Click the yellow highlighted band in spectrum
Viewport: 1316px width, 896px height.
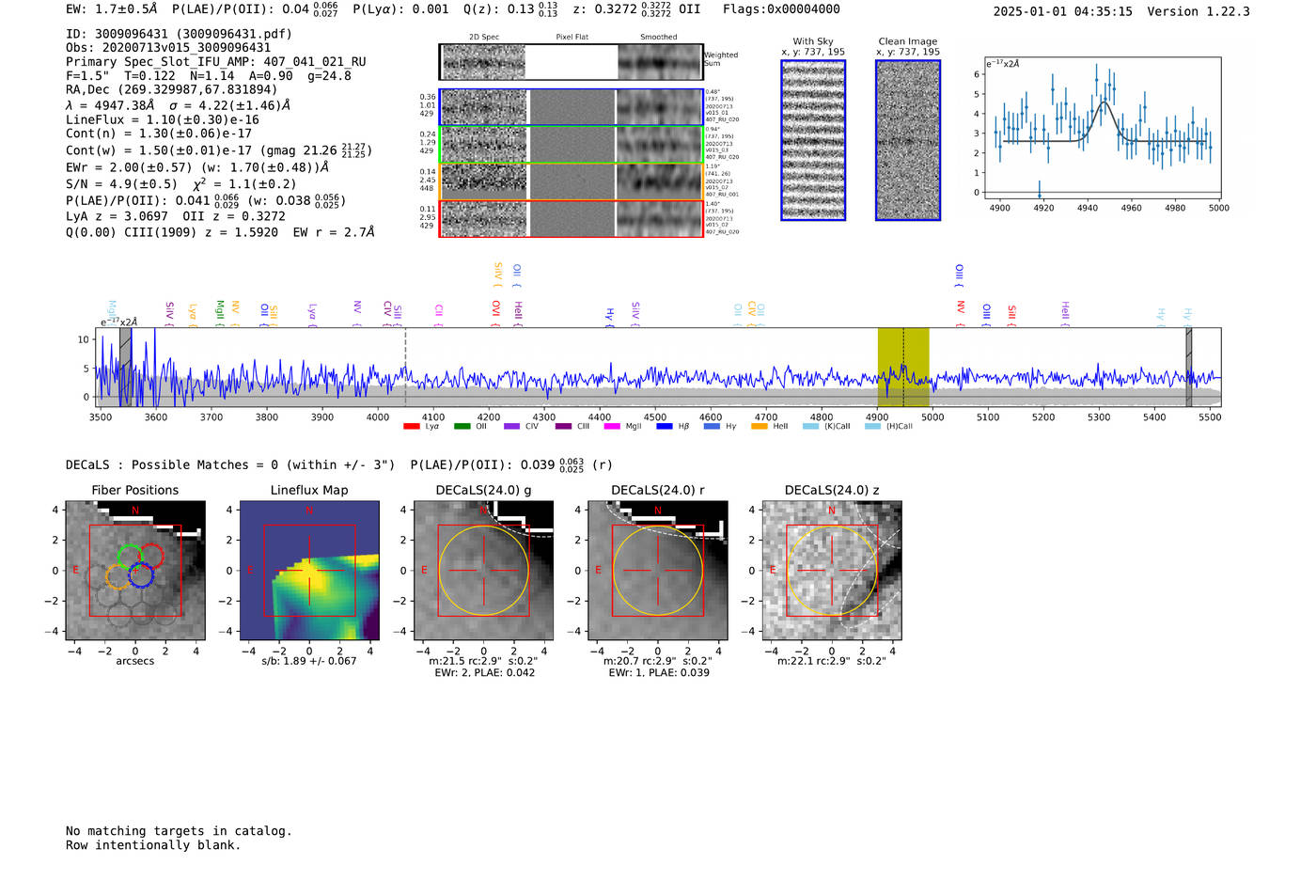click(x=903, y=367)
